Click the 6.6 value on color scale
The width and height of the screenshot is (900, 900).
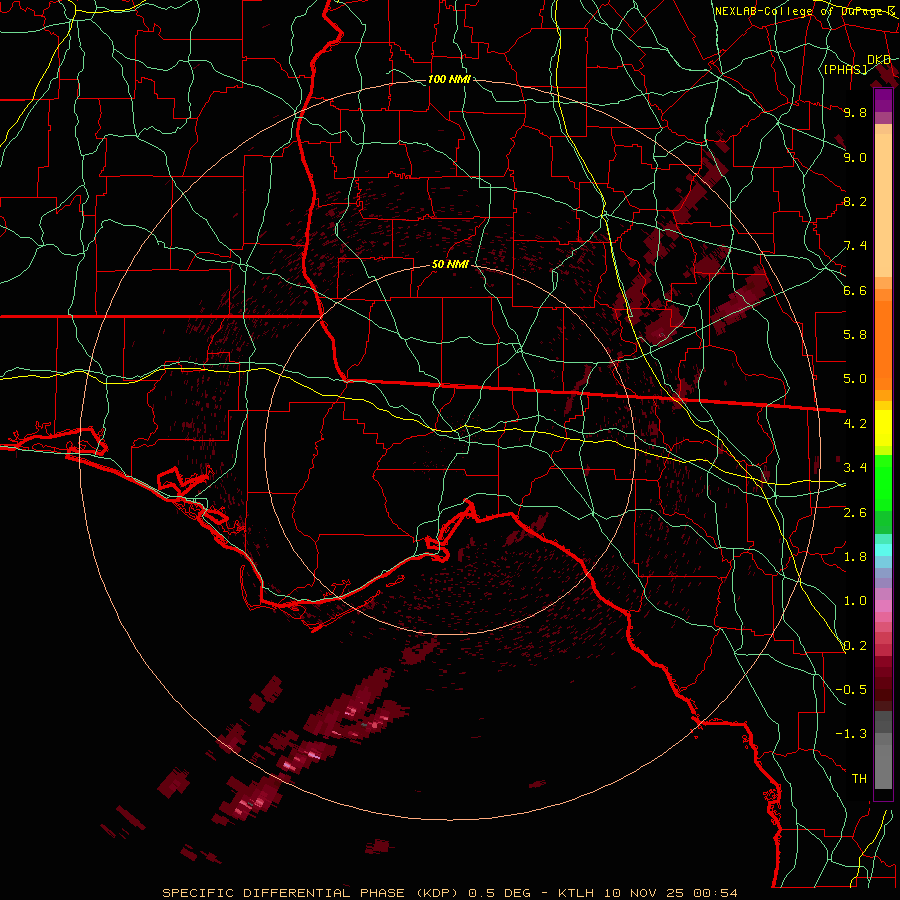tap(855, 290)
